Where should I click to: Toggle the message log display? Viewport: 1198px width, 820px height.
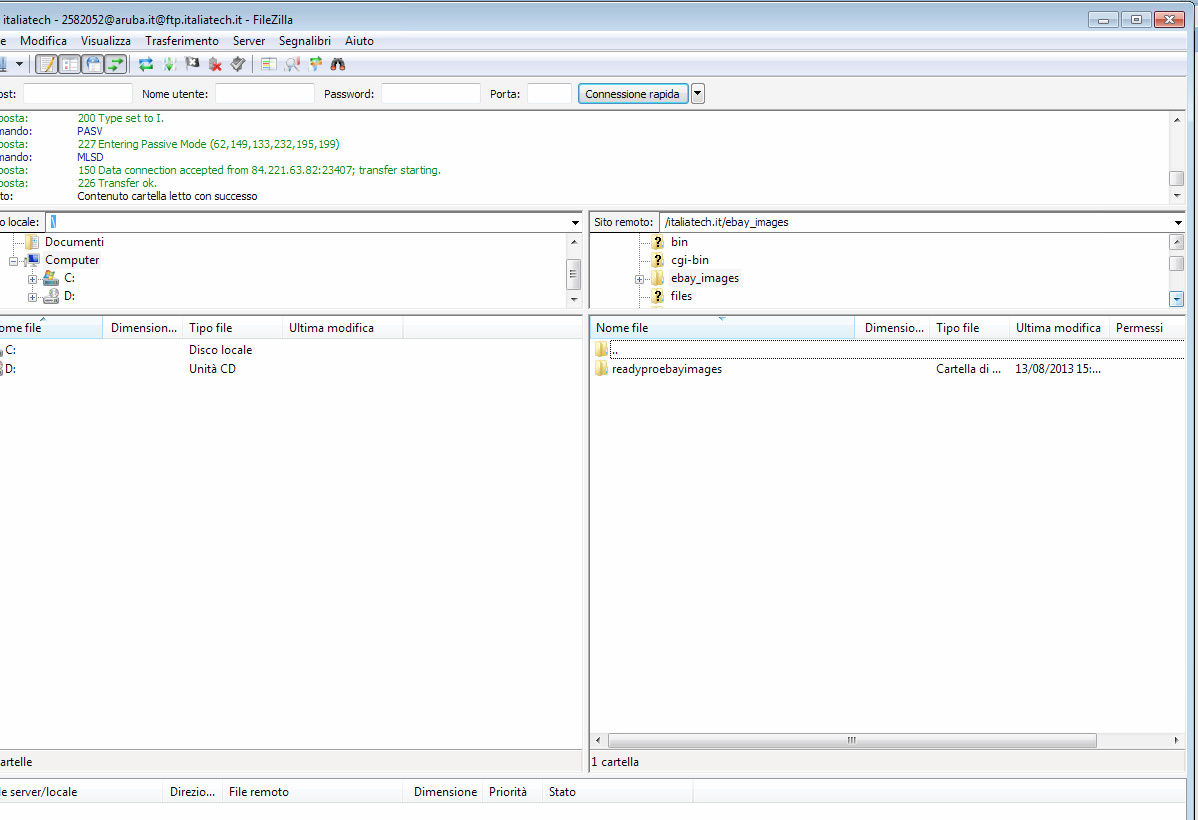click(46, 65)
